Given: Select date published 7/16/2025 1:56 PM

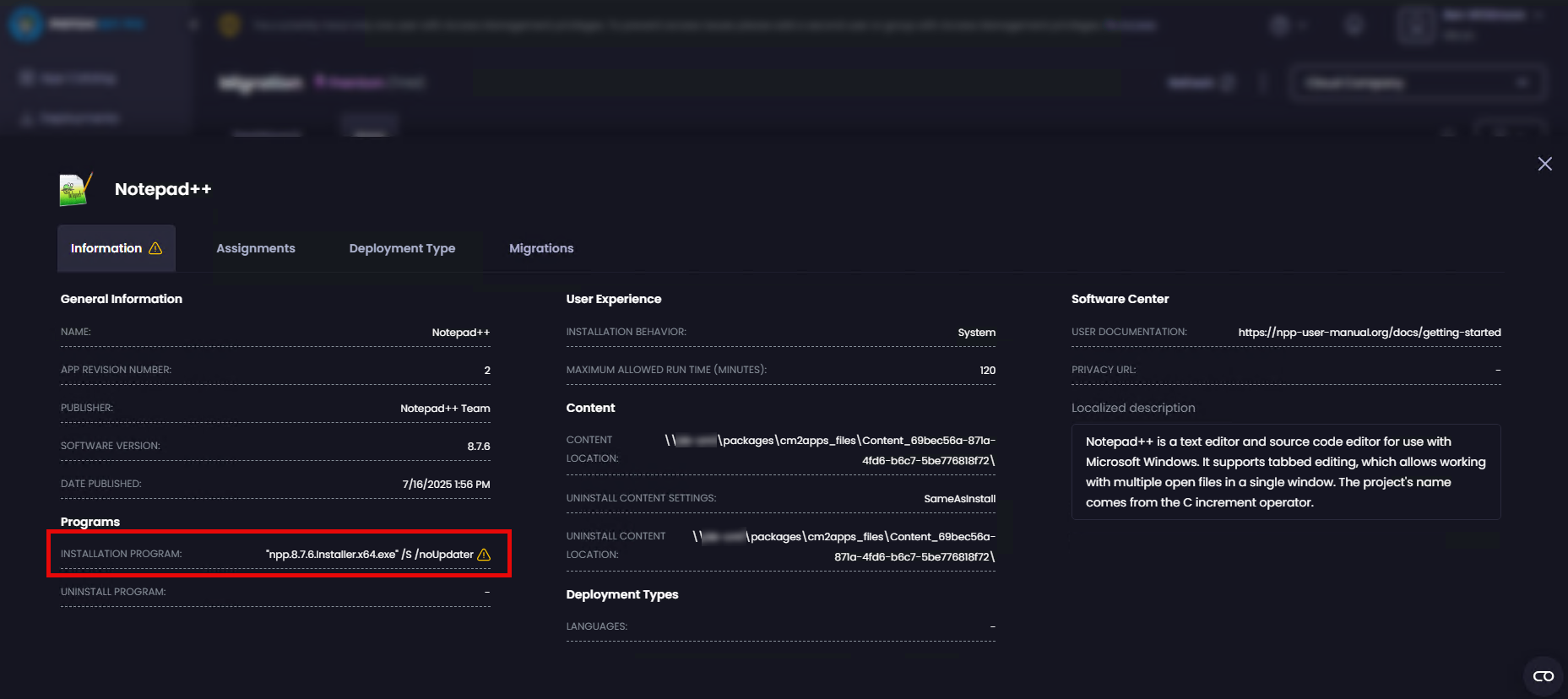Looking at the screenshot, I should [446, 485].
